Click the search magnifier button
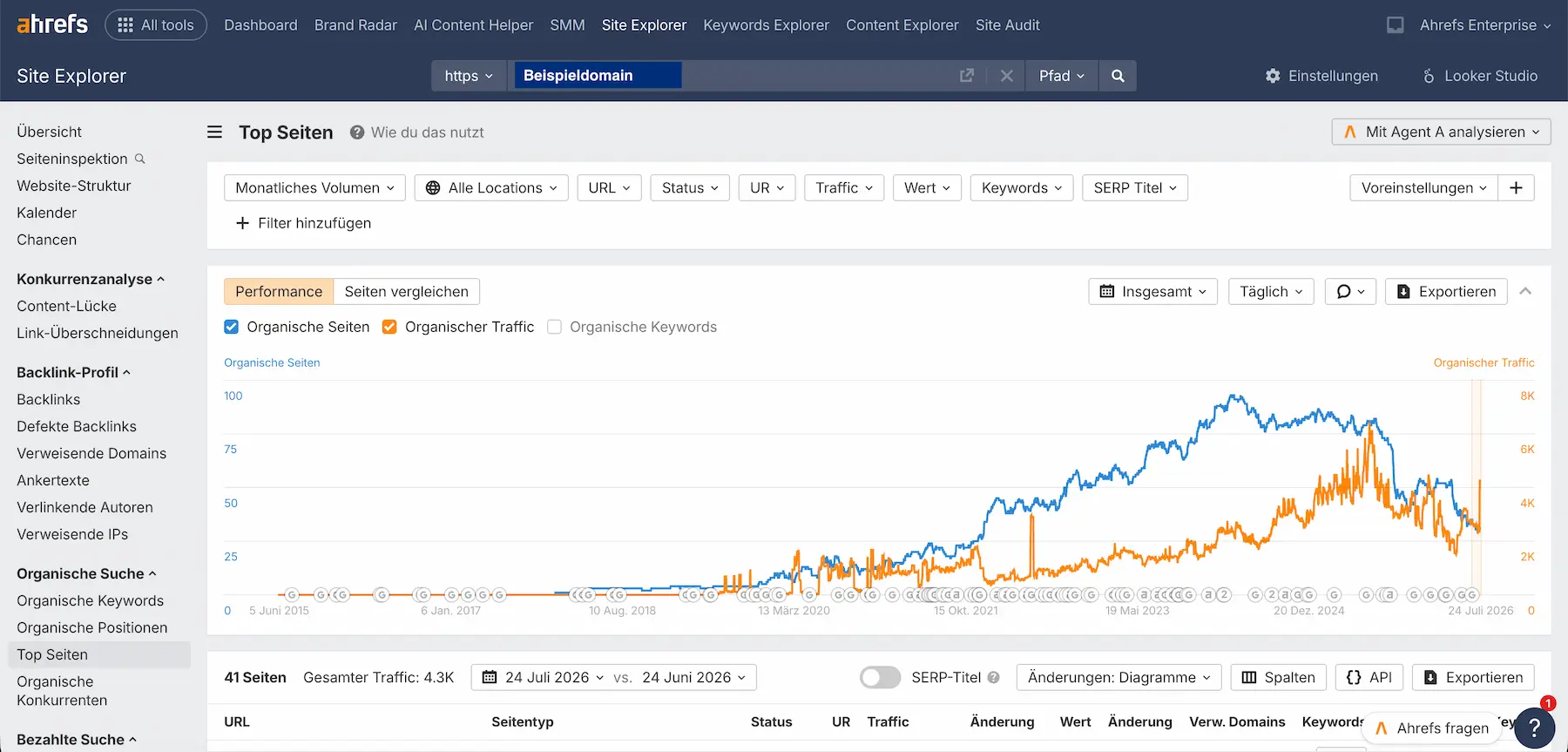The width and height of the screenshot is (1568, 752). [1118, 76]
